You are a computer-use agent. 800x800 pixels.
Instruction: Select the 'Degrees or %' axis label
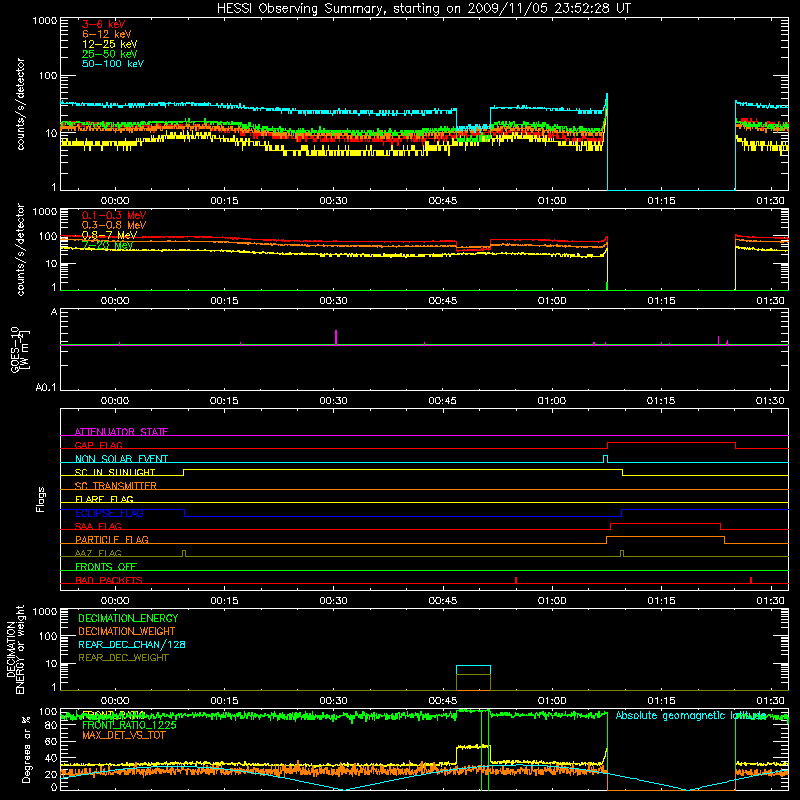pos(27,749)
